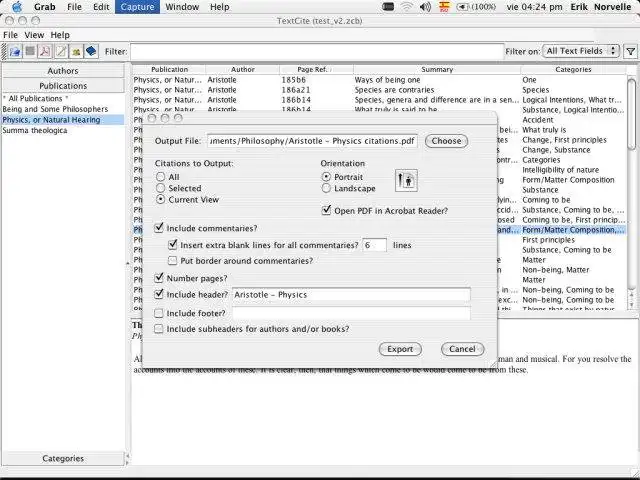This screenshot has height=480, width=640.
Task: Enable Put border around commentaries
Action: (173, 260)
